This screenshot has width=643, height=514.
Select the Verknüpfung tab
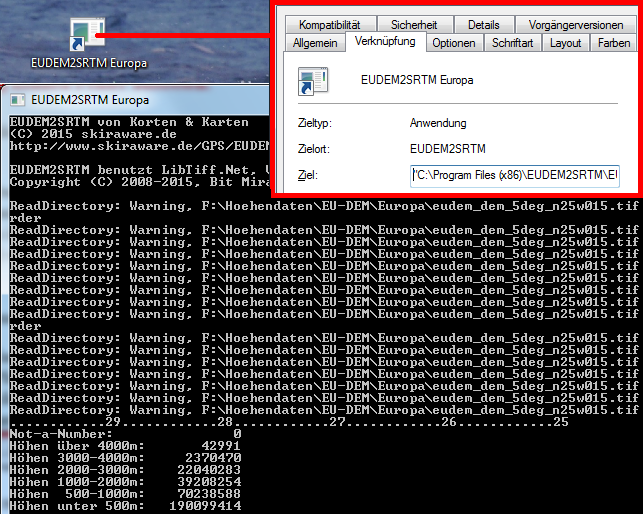tap(385, 41)
